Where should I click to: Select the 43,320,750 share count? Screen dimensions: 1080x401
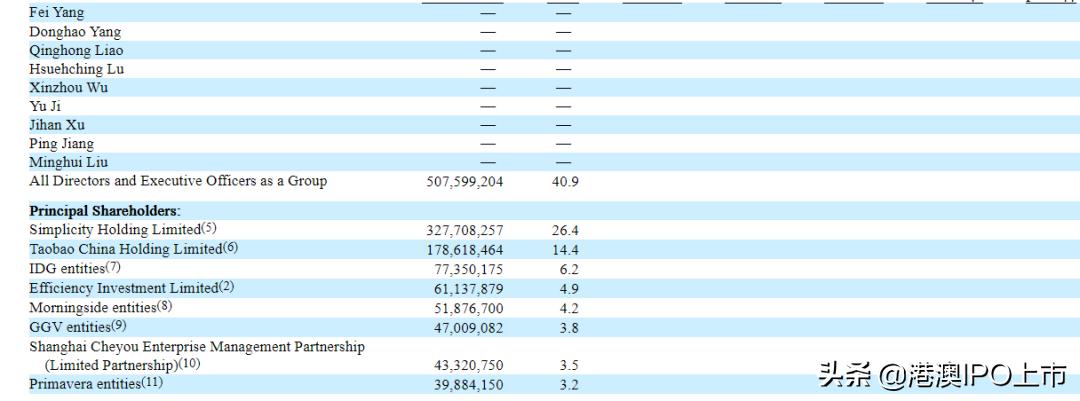(468, 366)
